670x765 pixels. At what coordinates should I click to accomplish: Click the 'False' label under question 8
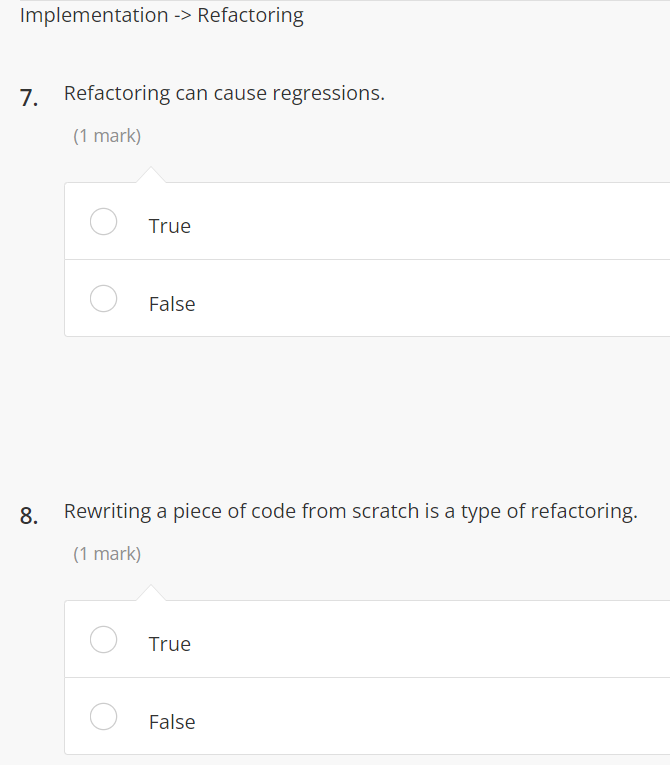(172, 722)
